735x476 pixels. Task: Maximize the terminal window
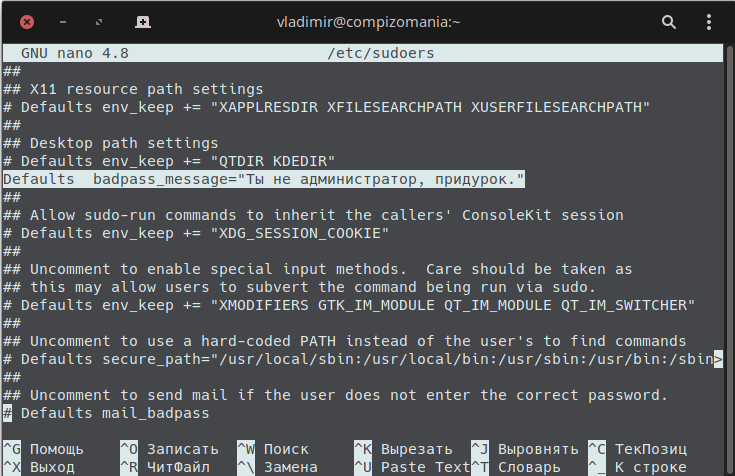tap(99, 22)
